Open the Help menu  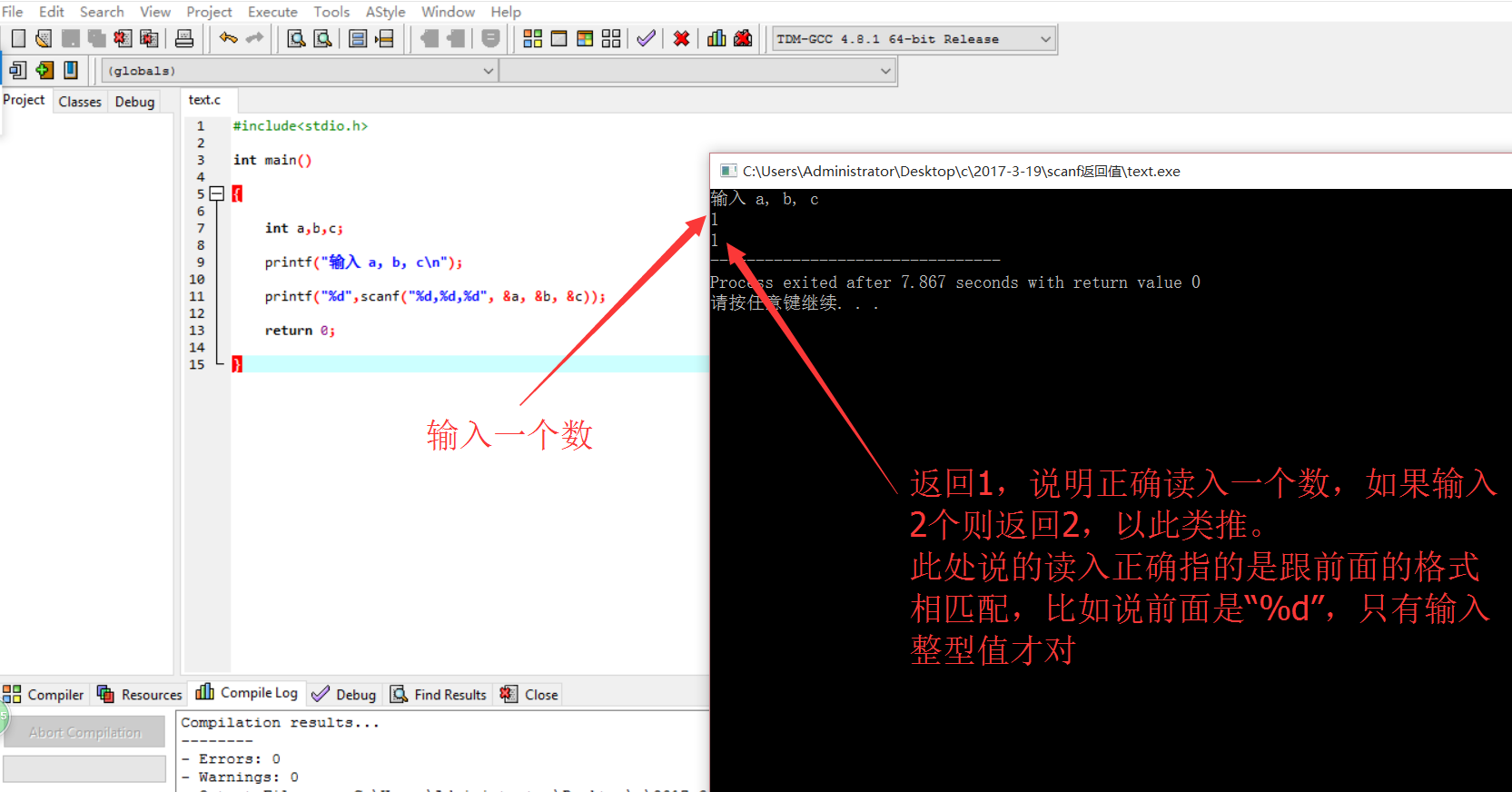pos(506,12)
